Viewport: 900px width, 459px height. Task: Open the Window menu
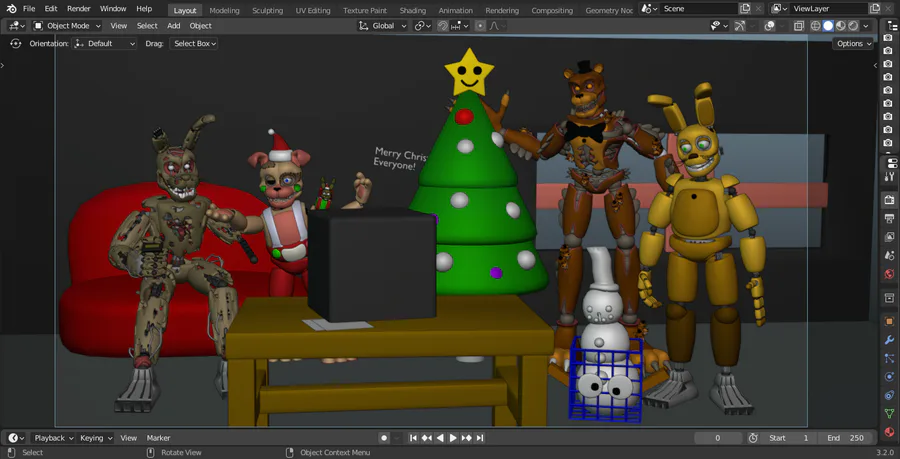pyautogui.click(x=113, y=9)
